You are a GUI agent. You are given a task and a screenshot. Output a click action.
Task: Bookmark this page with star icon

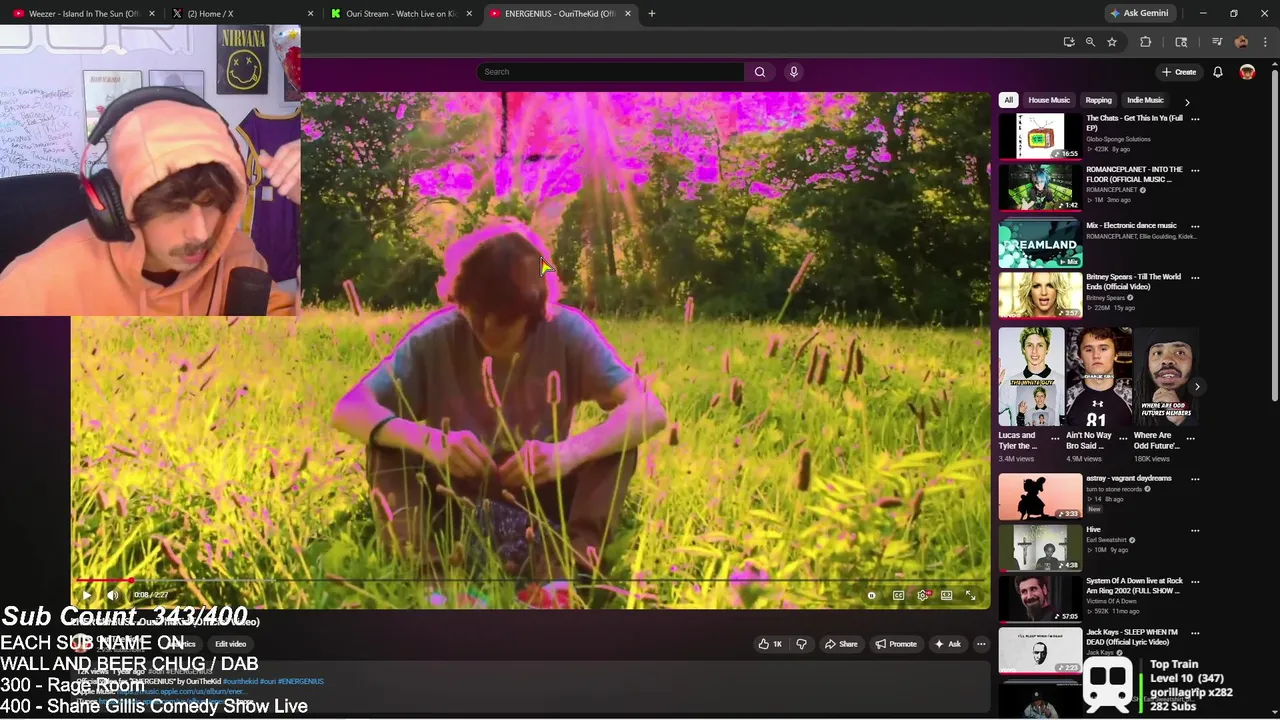click(1112, 42)
